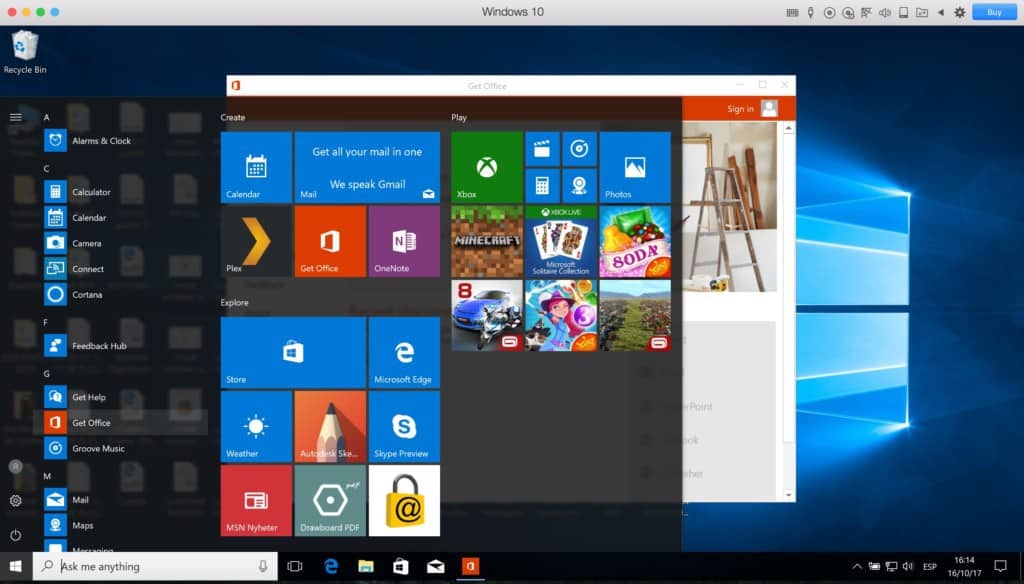The image size is (1024, 584).
Task: Open the Autodesk SketchBook tile
Action: [x=330, y=427]
